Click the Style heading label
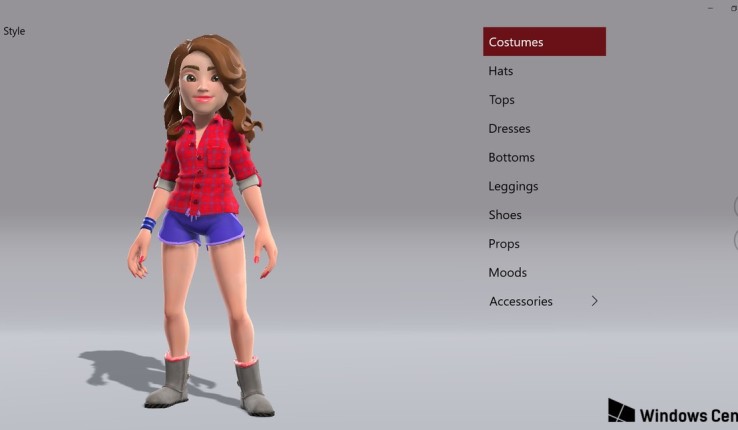This screenshot has height=430, width=738. click(14, 31)
